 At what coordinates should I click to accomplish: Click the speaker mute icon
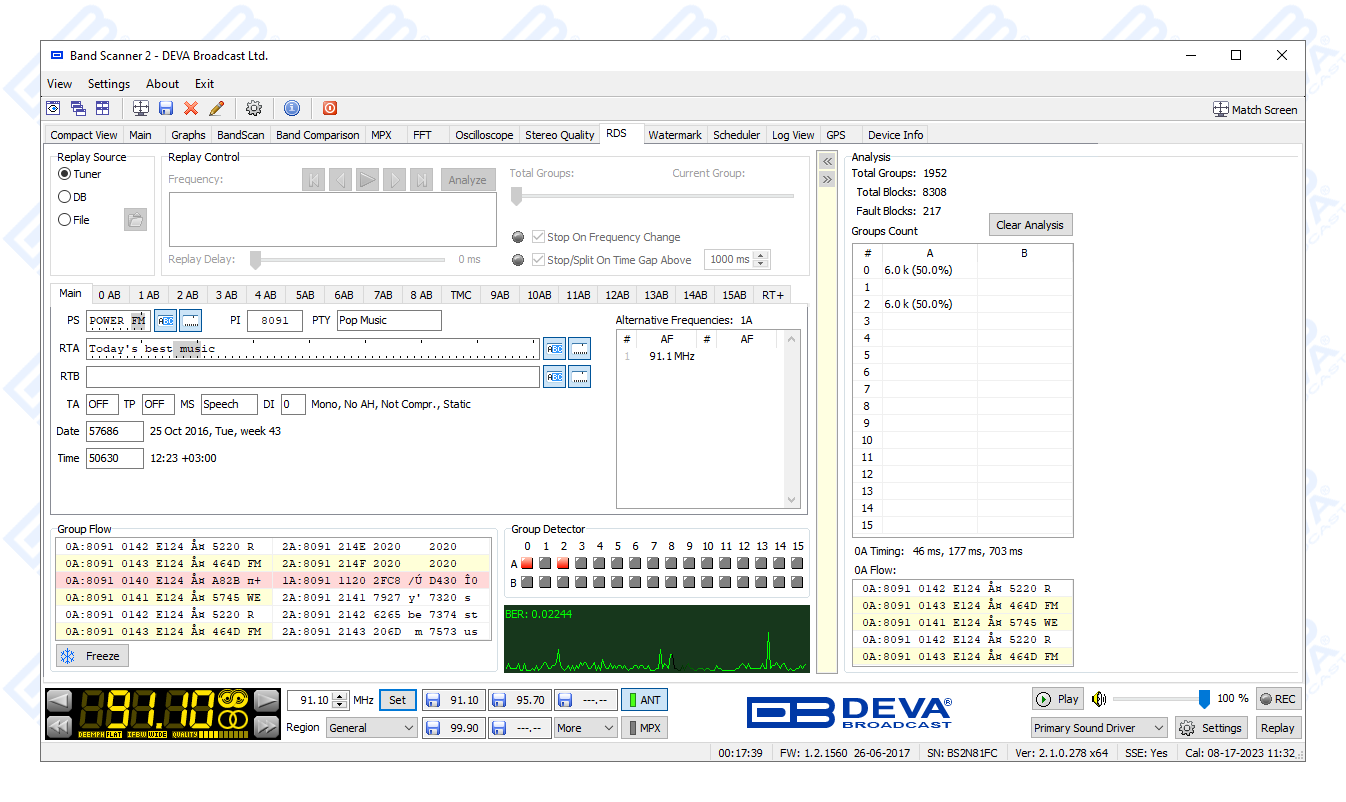[1100, 699]
